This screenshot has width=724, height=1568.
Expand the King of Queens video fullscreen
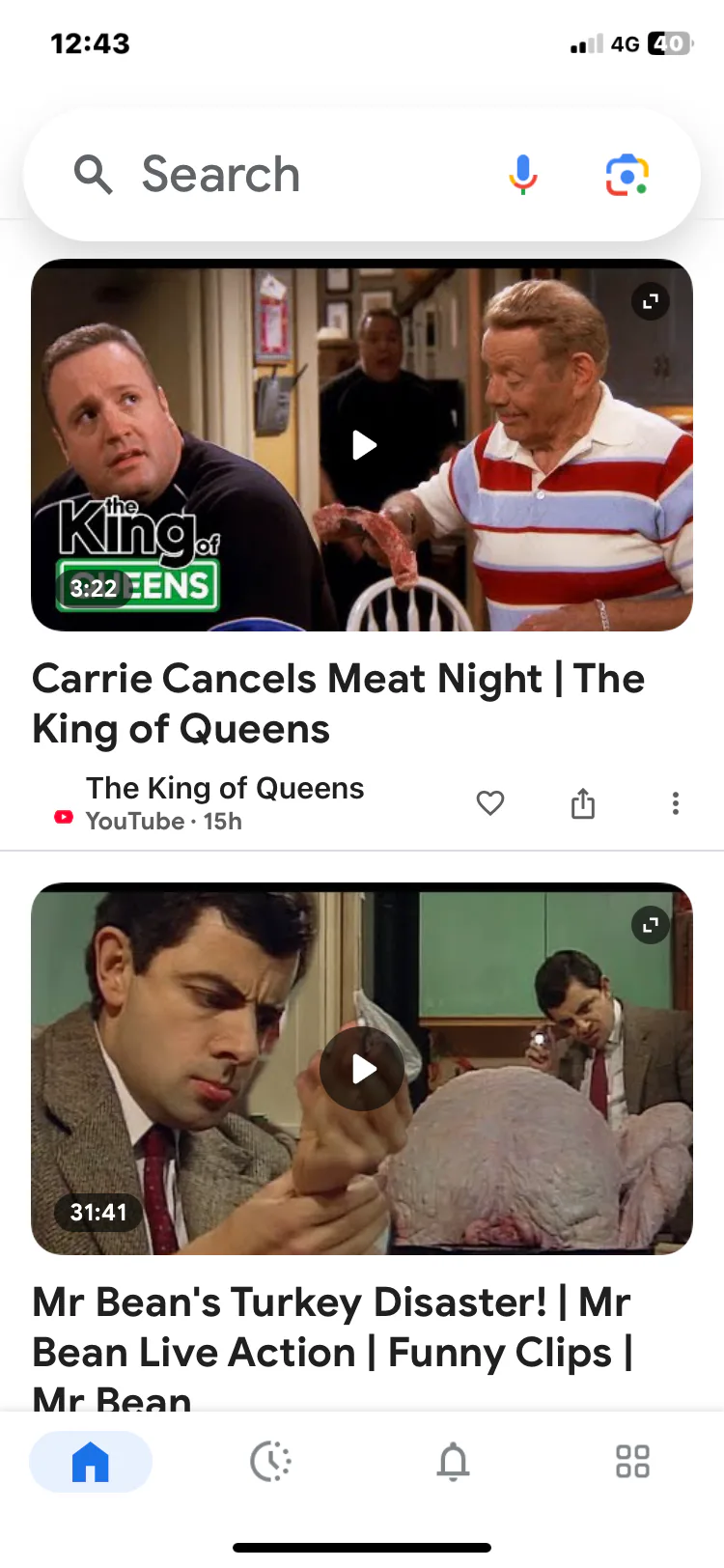(x=651, y=301)
